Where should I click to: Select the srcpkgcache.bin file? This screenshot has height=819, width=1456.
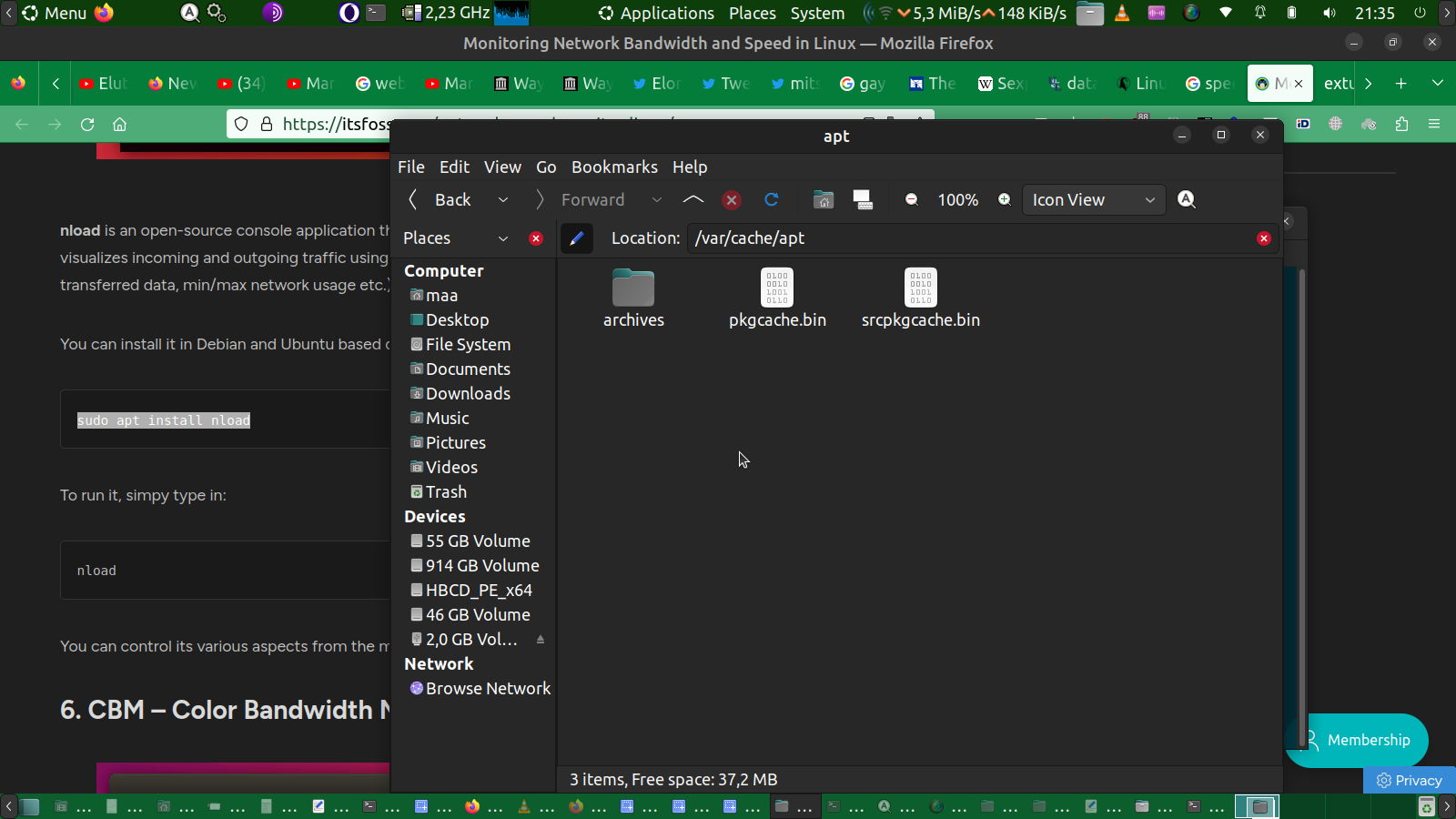(x=921, y=298)
